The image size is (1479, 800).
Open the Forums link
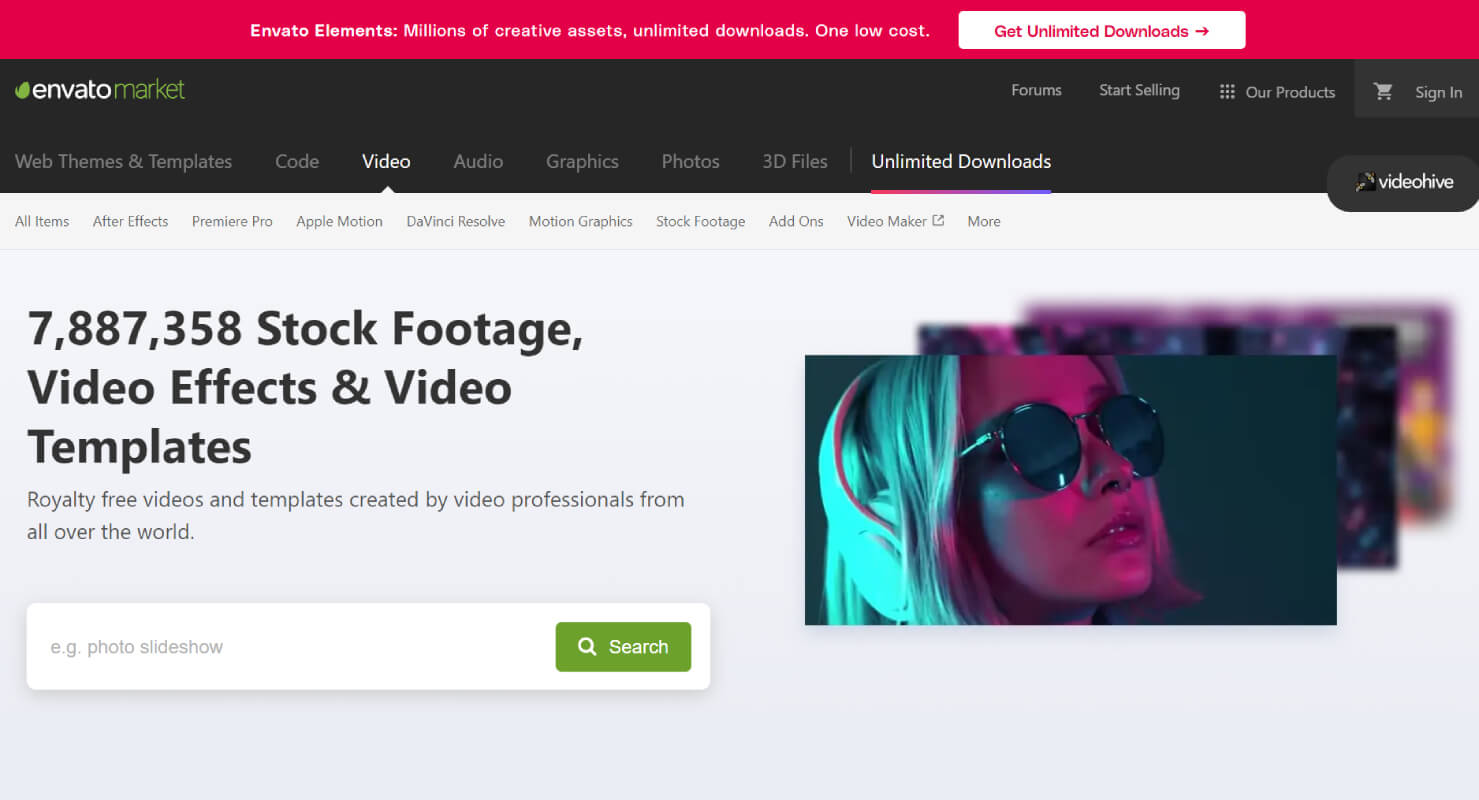(x=1036, y=90)
